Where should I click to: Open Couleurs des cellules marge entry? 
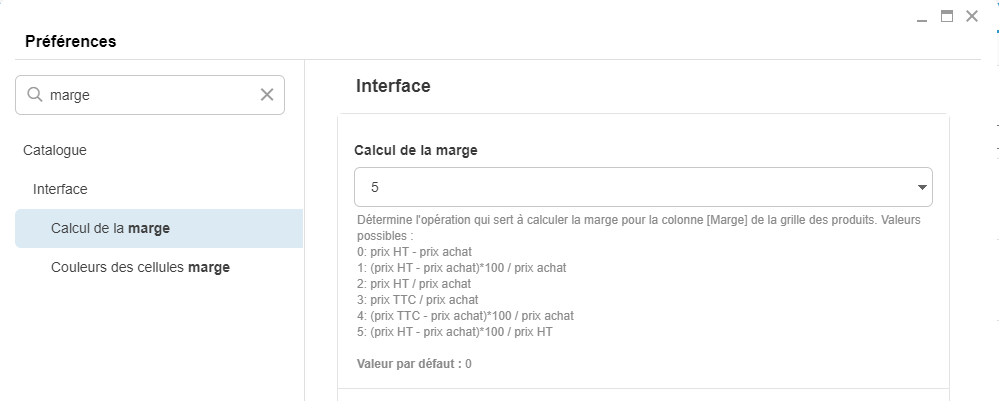click(x=140, y=267)
